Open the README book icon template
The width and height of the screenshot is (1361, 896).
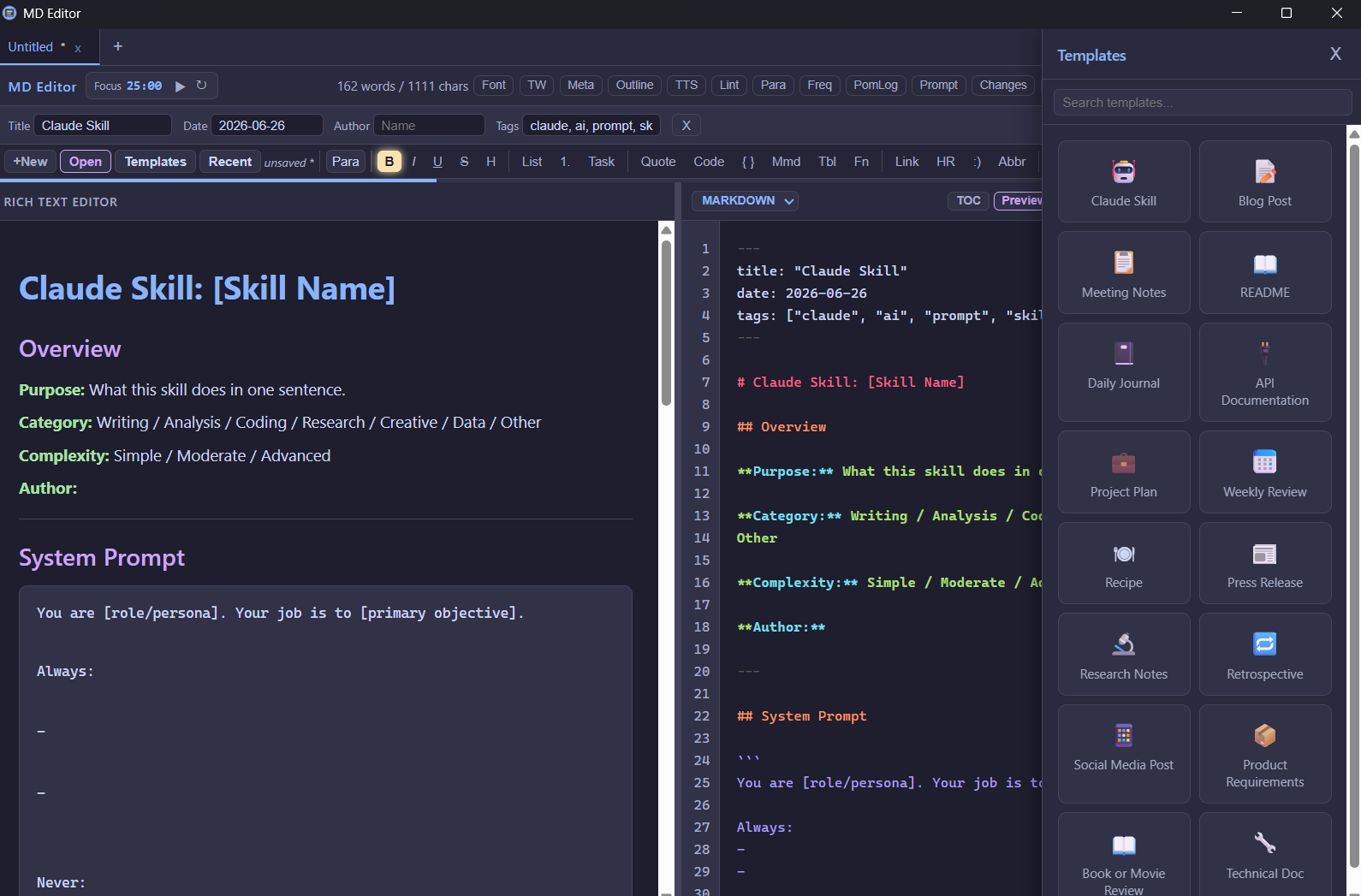(1264, 263)
